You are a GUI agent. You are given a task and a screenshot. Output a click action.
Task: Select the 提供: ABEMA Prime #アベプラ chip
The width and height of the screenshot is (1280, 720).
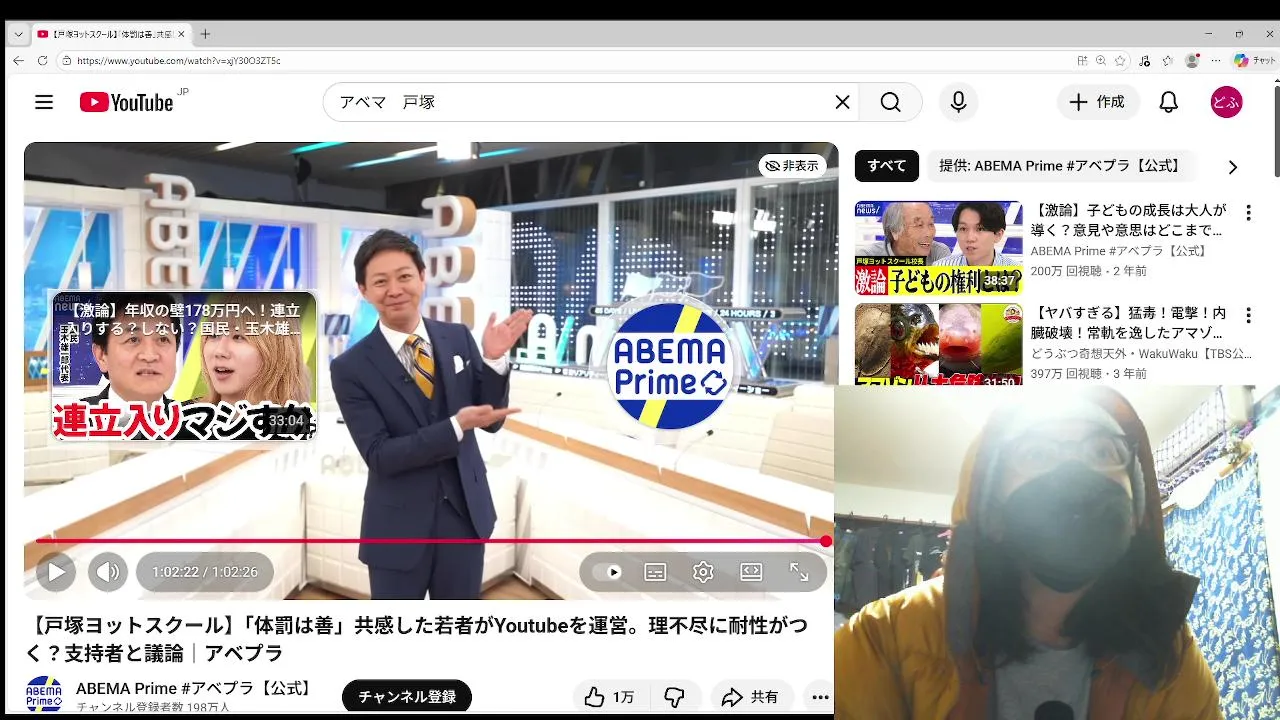1060,166
